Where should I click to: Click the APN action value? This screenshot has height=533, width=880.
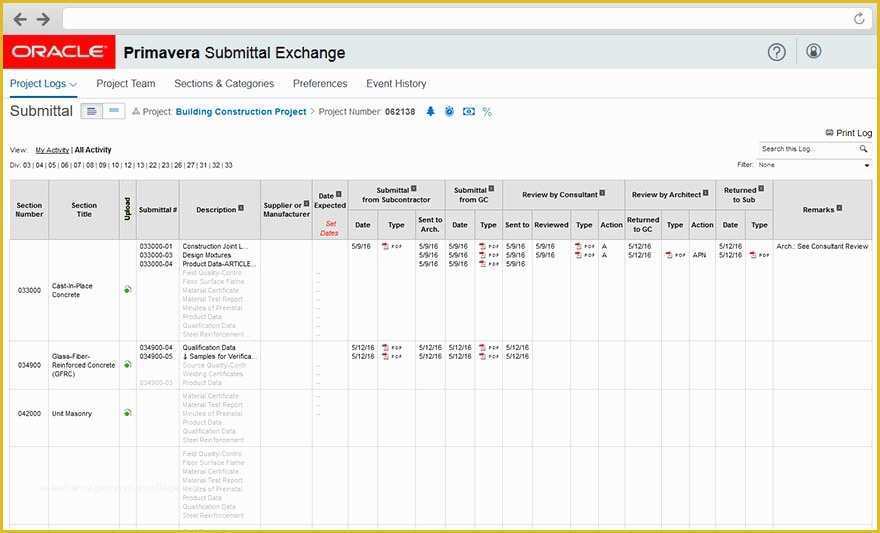pos(699,255)
